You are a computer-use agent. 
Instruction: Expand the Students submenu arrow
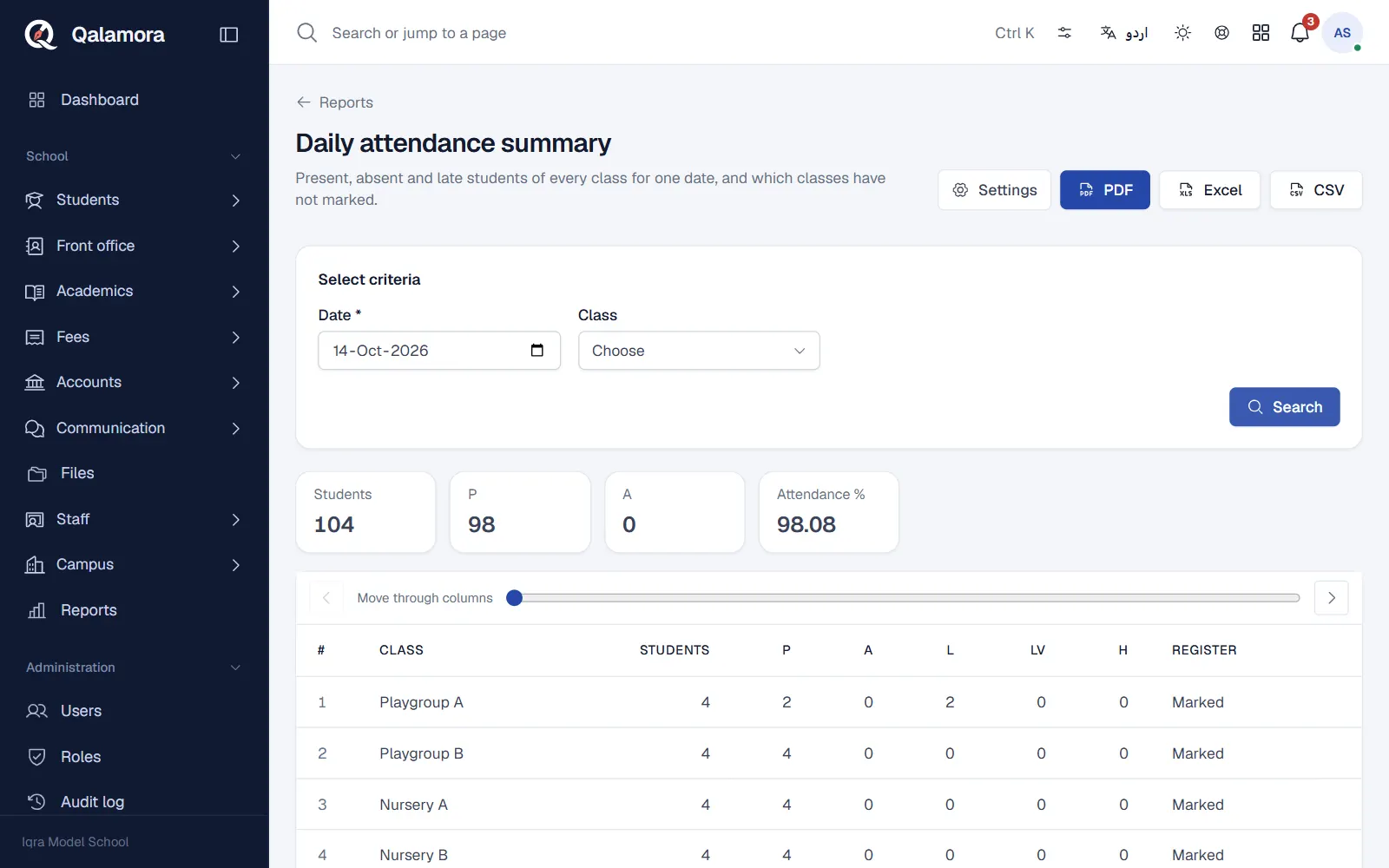(x=235, y=201)
